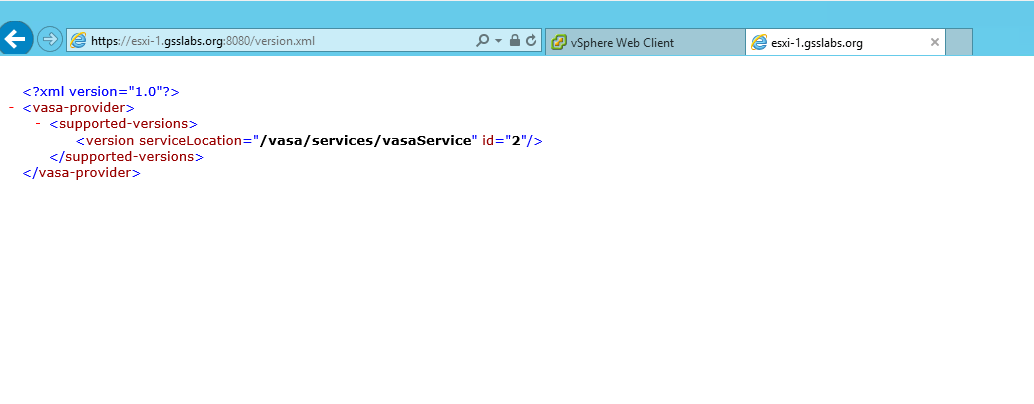The width and height of the screenshot is (1034, 404).
Task: Click the xml version declaration line
Action: tap(101, 91)
